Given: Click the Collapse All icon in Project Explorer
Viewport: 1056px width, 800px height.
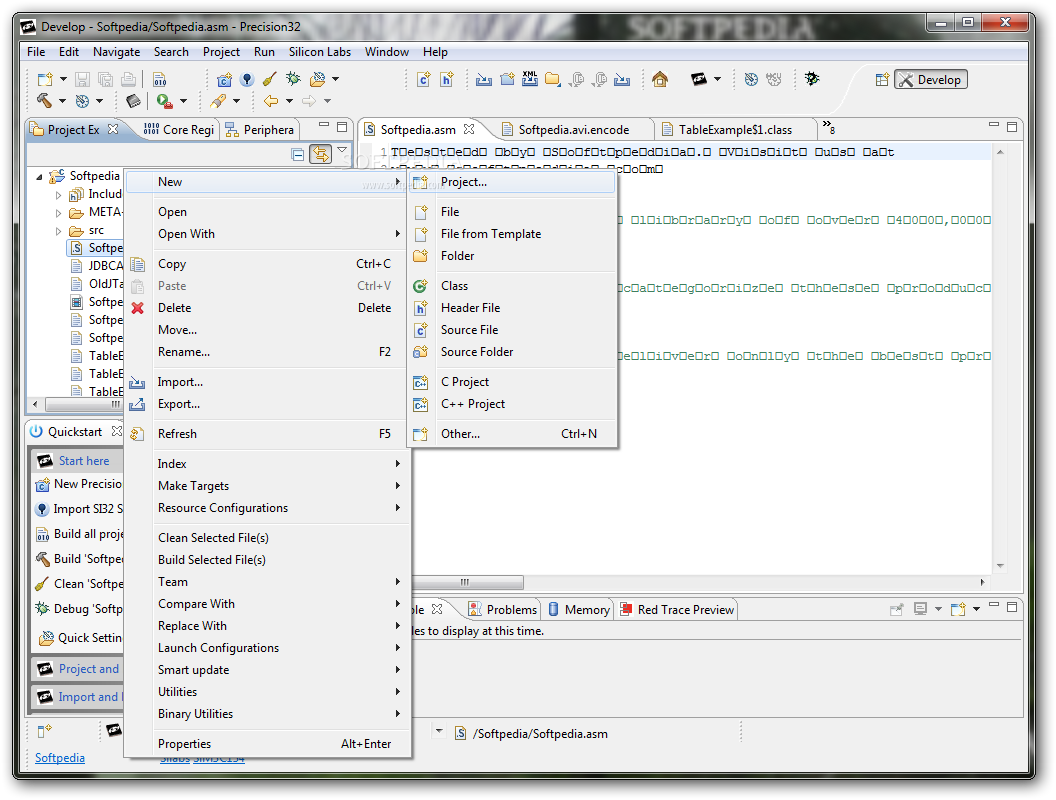Looking at the screenshot, I should pyautogui.click(x=298, y=154).
